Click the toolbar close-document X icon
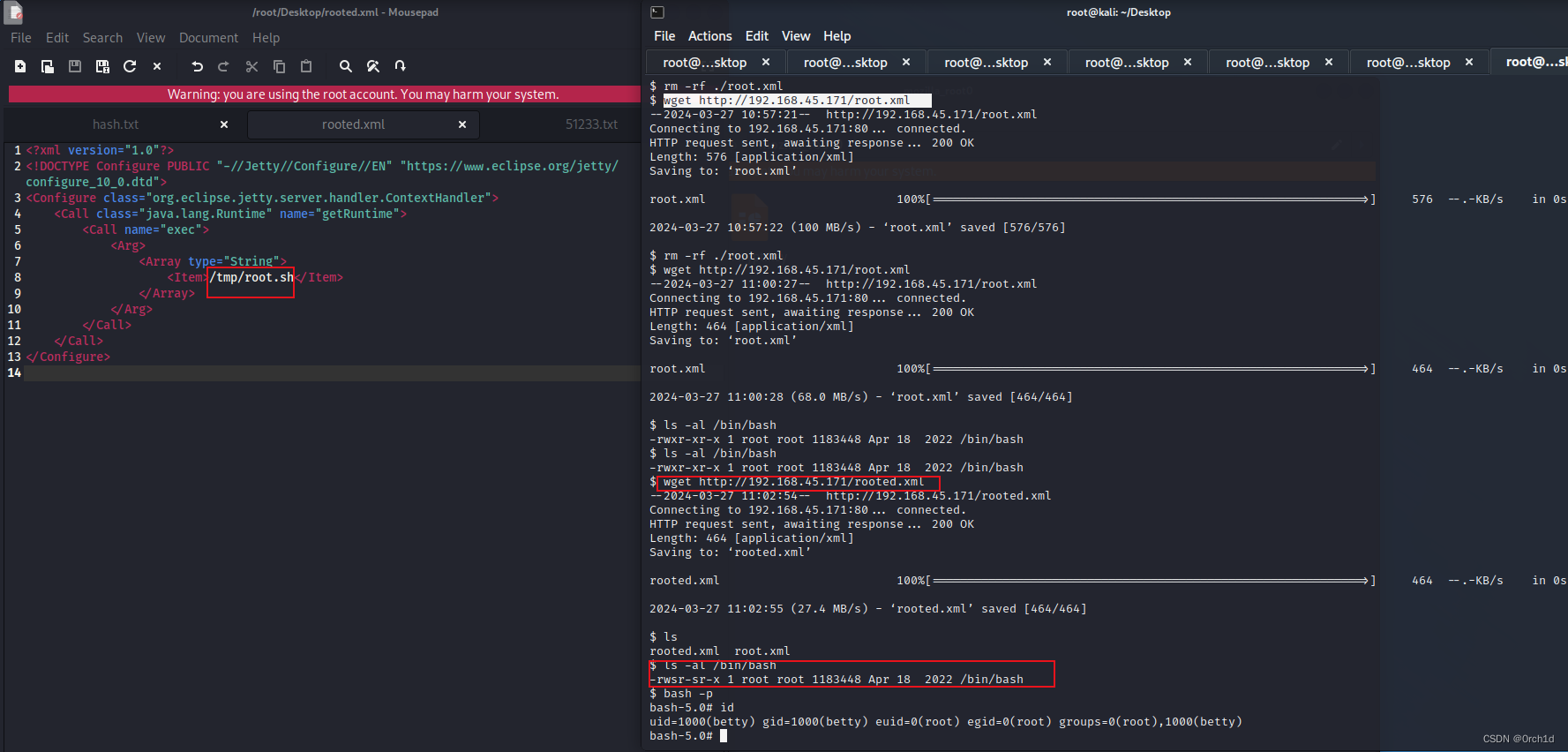The width and height of the screenshot is (1568, 752). click(157, 66)
